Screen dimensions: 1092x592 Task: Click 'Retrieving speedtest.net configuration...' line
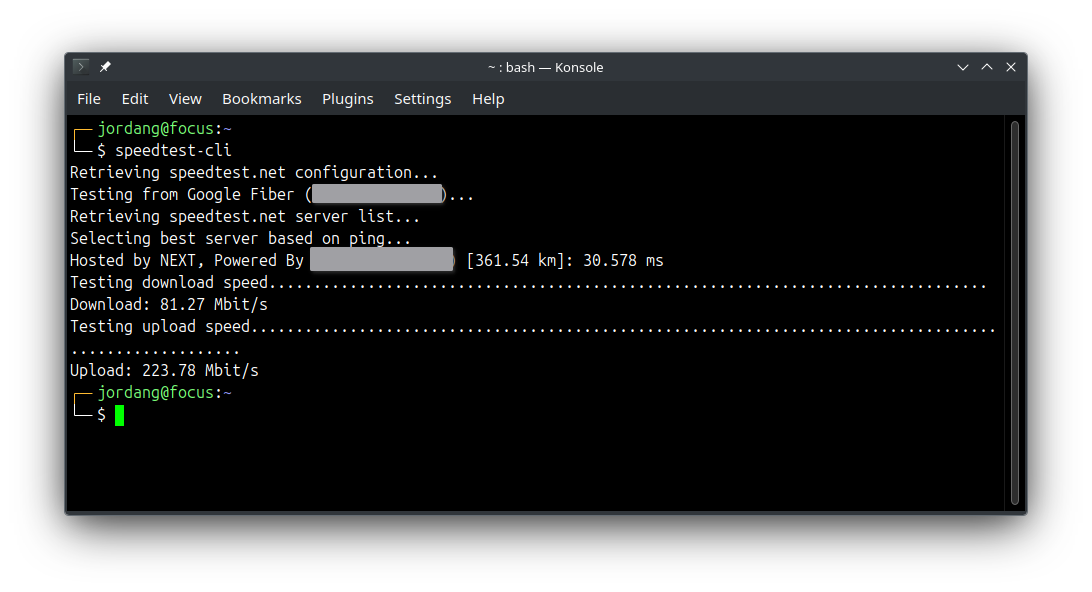click(x=254, y=173)
